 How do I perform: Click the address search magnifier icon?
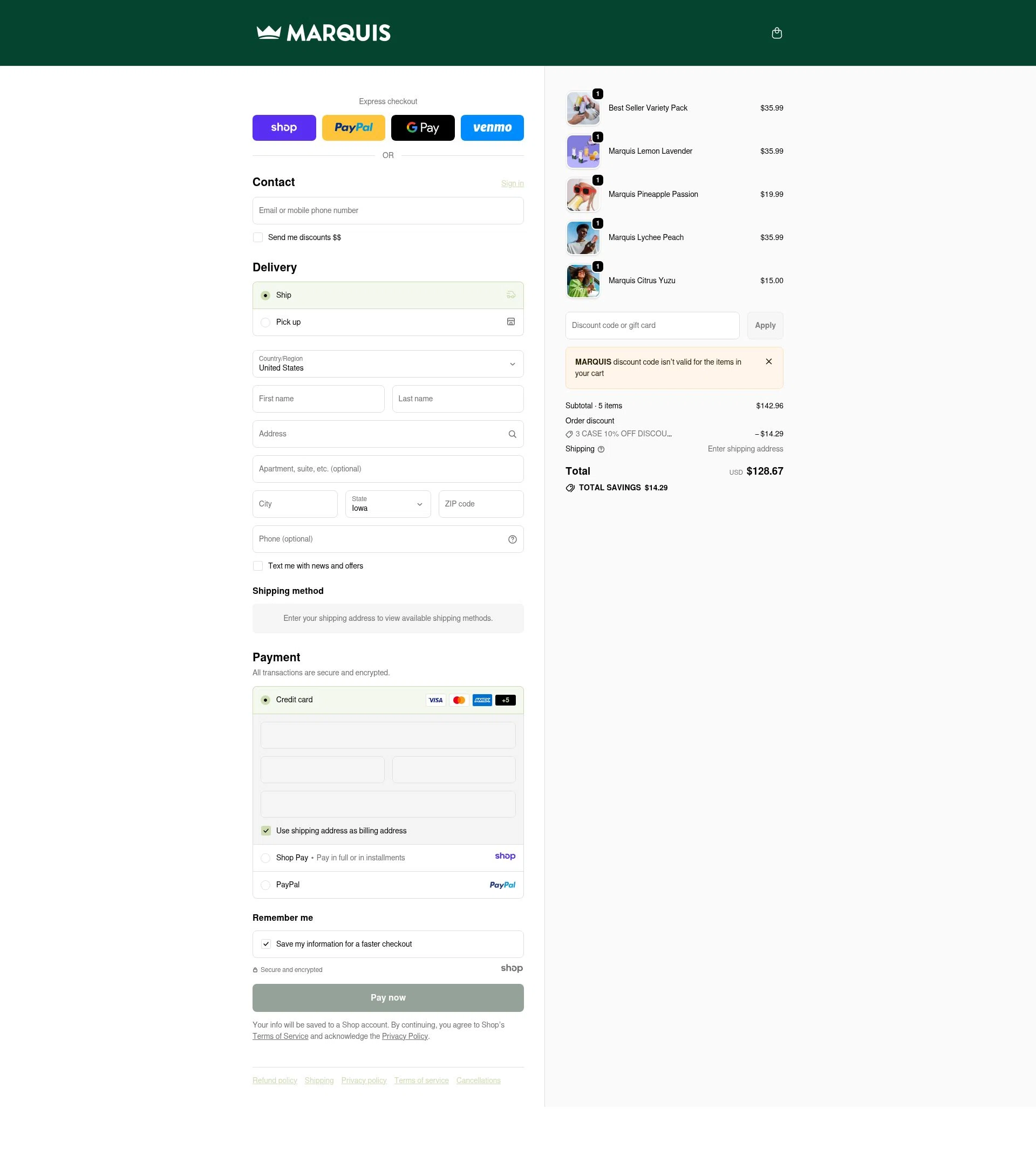[512, 434]
